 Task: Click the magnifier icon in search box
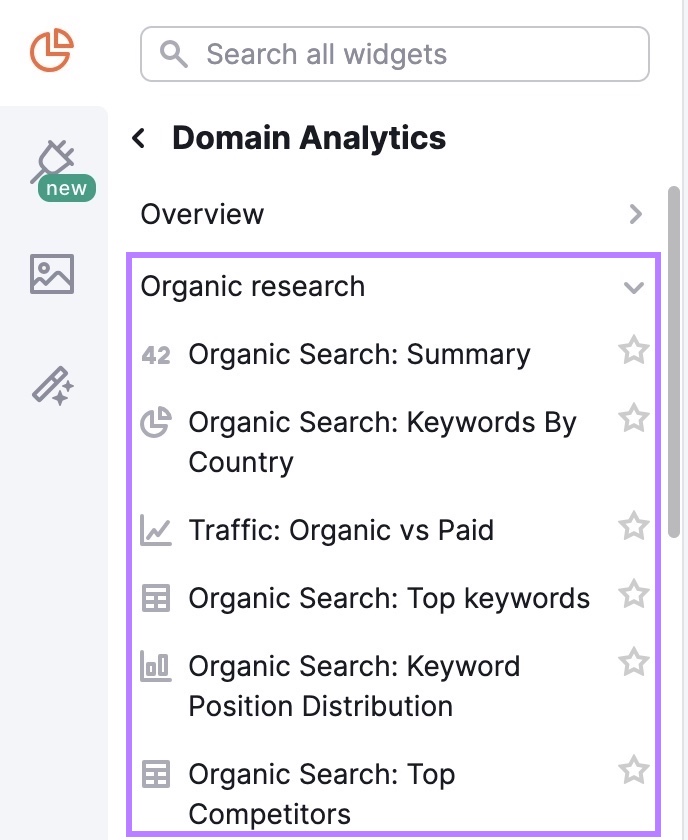coord(174,54)
